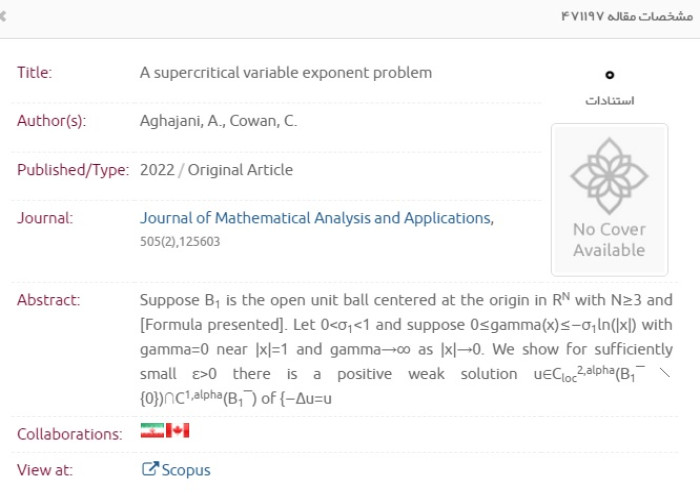
Task: Click the No Cover Available thumbnail
Action: pos(609,200)
